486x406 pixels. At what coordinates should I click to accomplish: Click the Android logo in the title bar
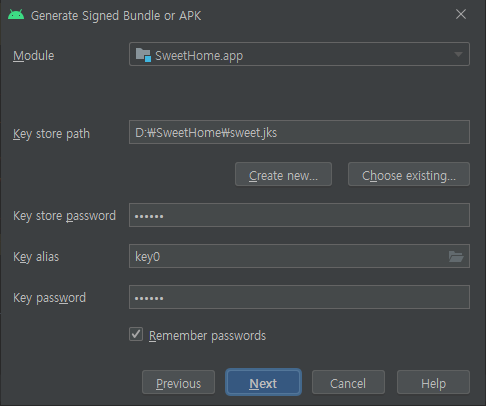[16, 15]
